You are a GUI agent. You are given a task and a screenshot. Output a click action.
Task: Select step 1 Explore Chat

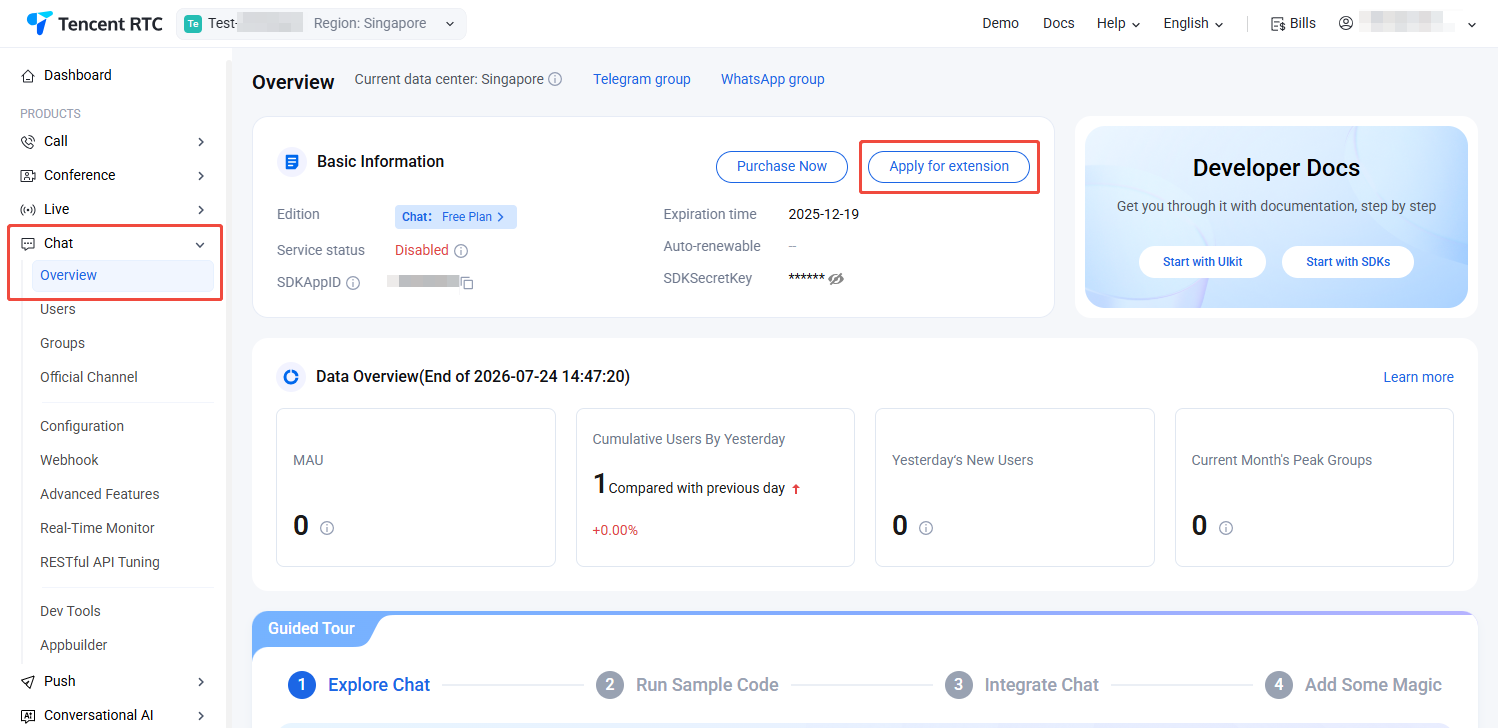click(x=359, y=685)
